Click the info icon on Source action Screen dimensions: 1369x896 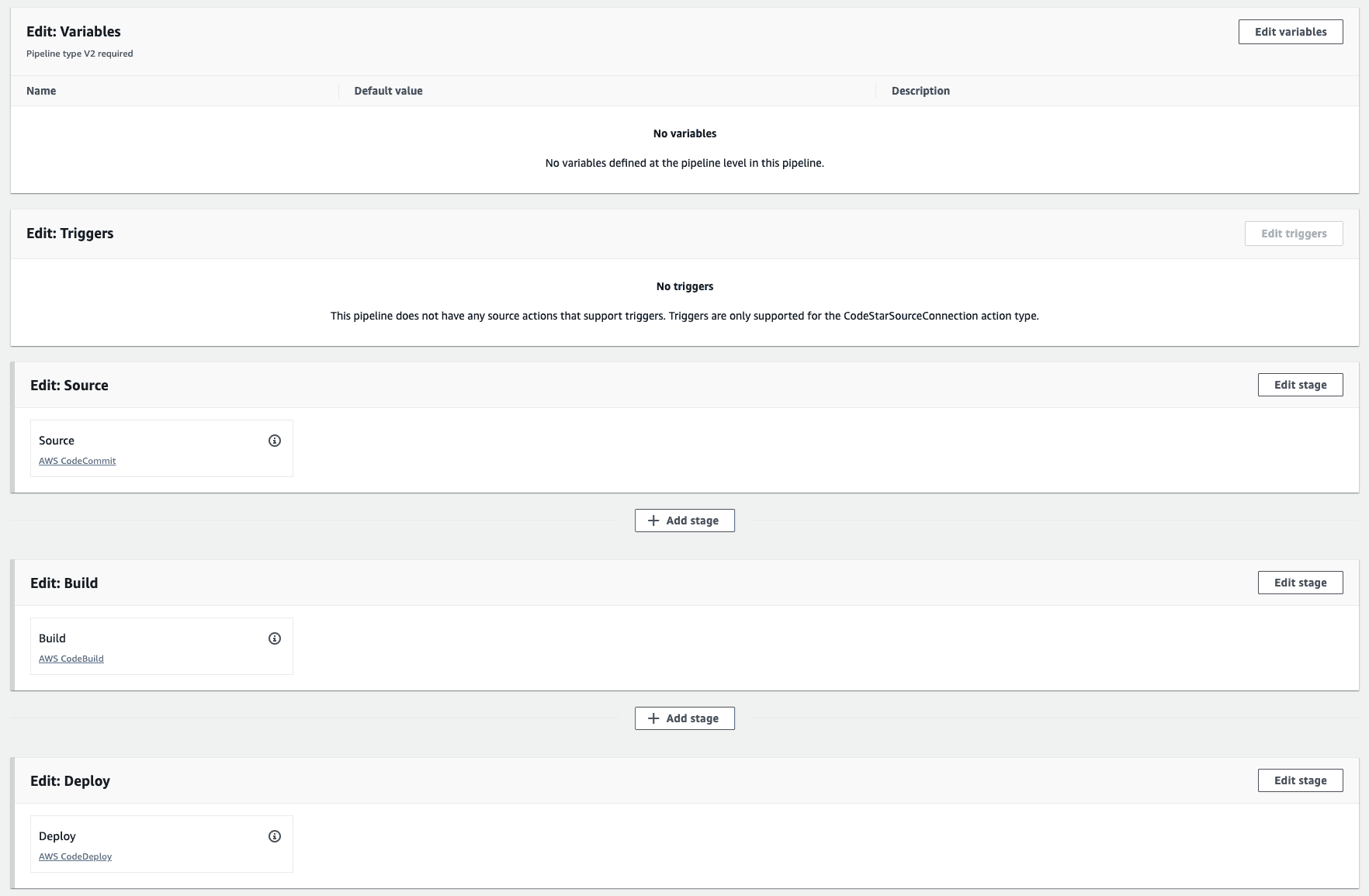click(274, 441)
